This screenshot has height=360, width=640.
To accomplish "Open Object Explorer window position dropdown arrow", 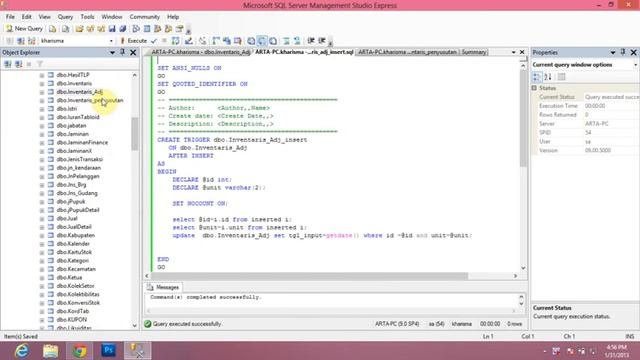I will pyautogui.click(x=112, y=52).
